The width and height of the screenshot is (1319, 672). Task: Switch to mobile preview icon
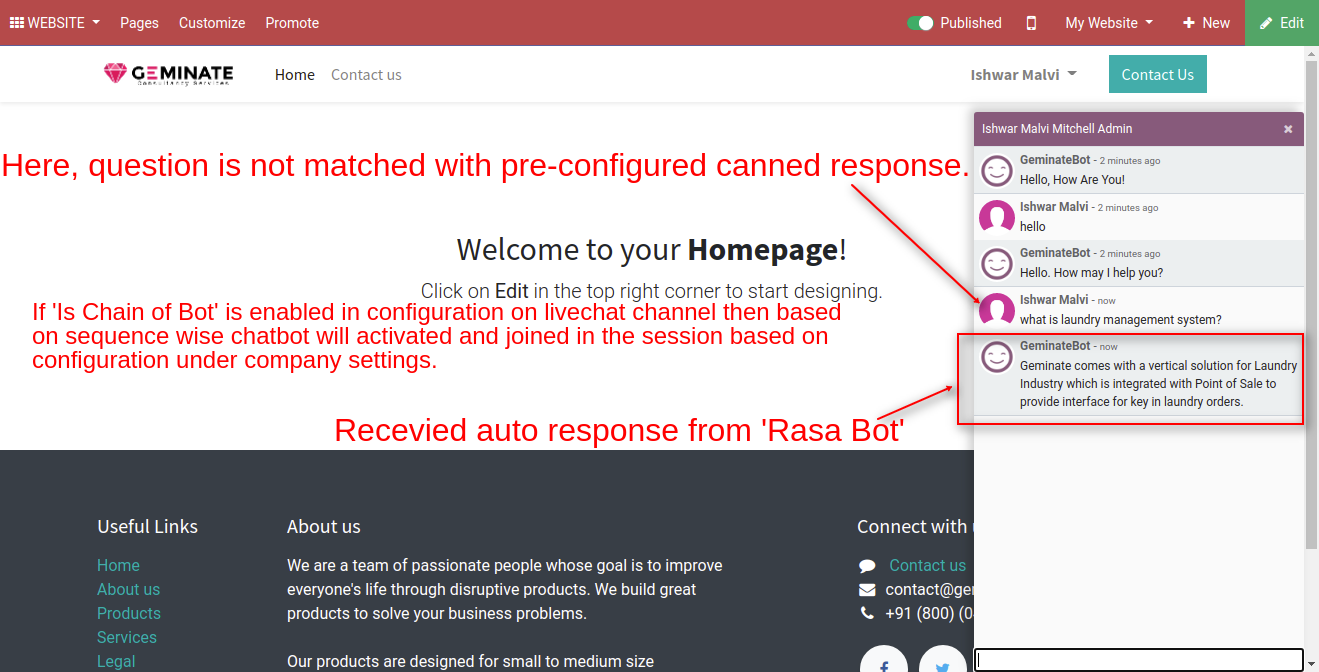click(1032, 23)
